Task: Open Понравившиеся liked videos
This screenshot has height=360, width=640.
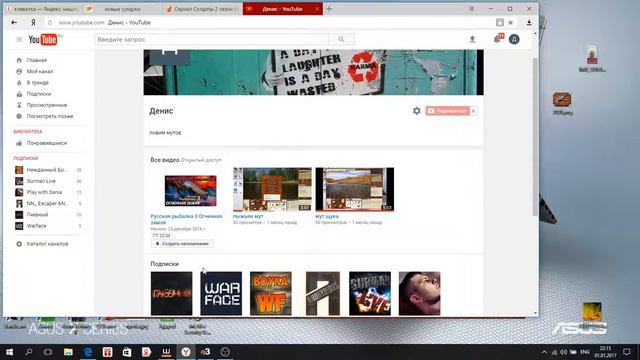Action: tap(48, 143)
